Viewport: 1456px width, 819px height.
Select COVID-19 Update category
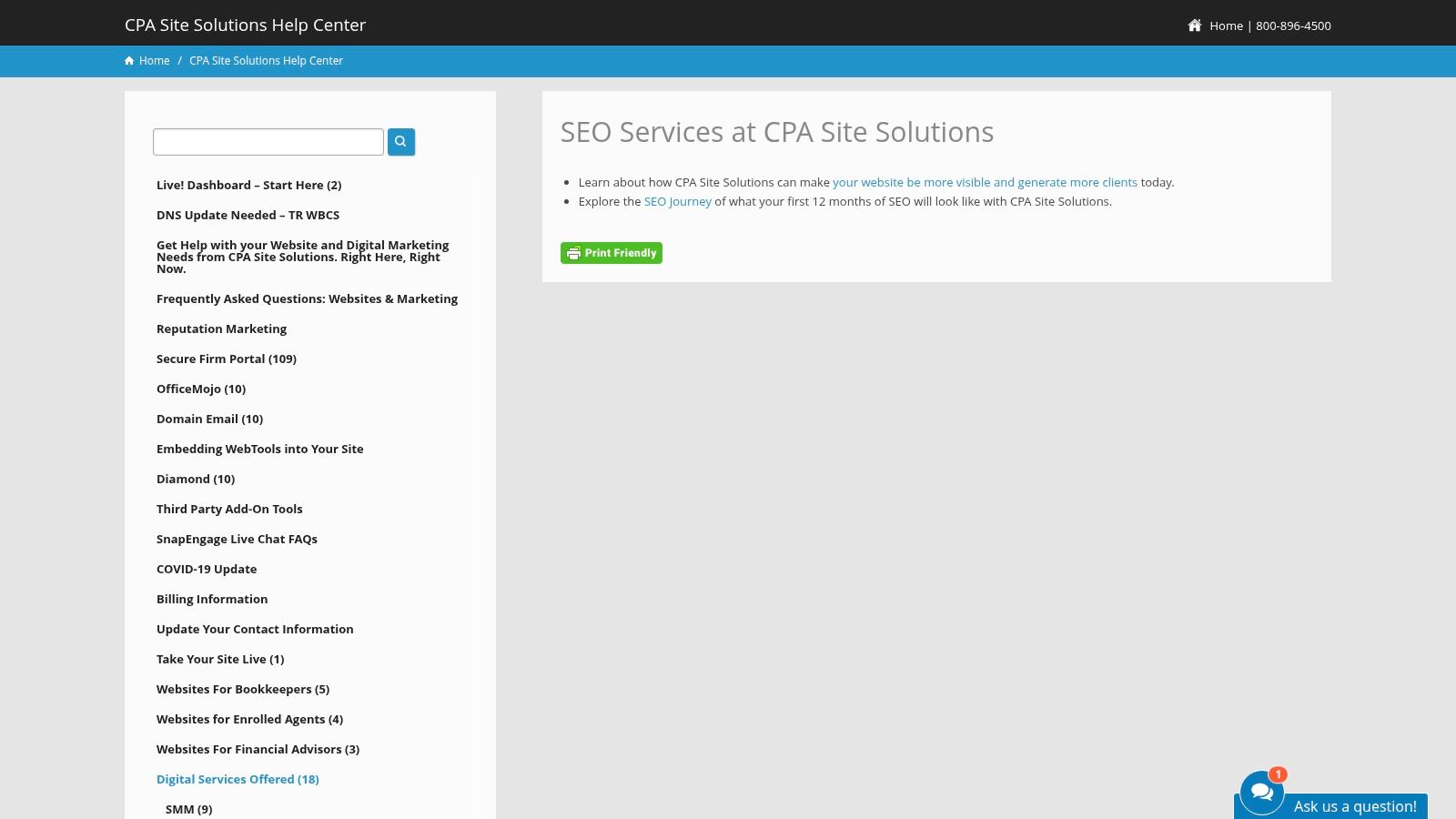(x=207, y=569)
